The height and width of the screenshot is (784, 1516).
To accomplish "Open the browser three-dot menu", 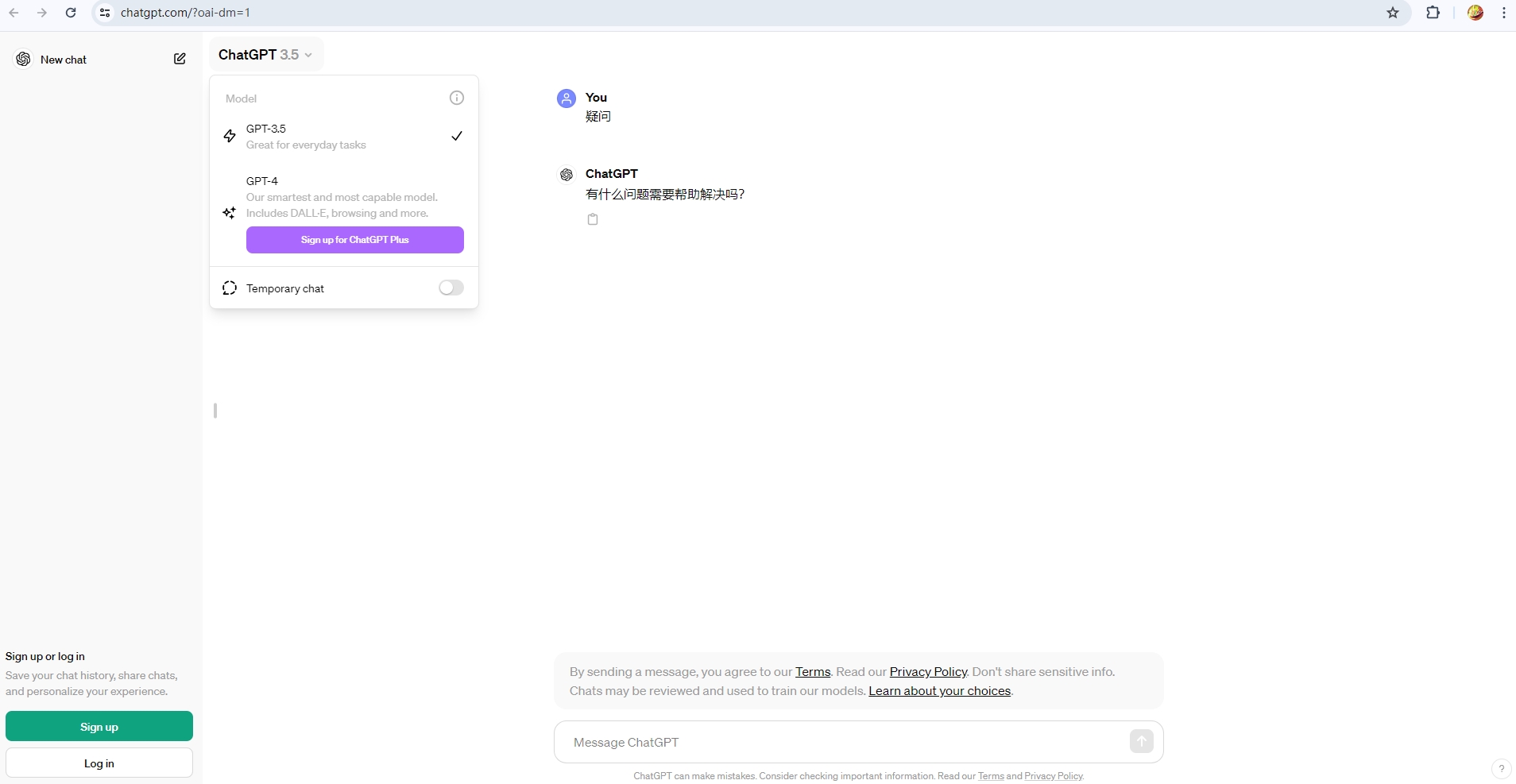I will click(x=1504, y=13).
